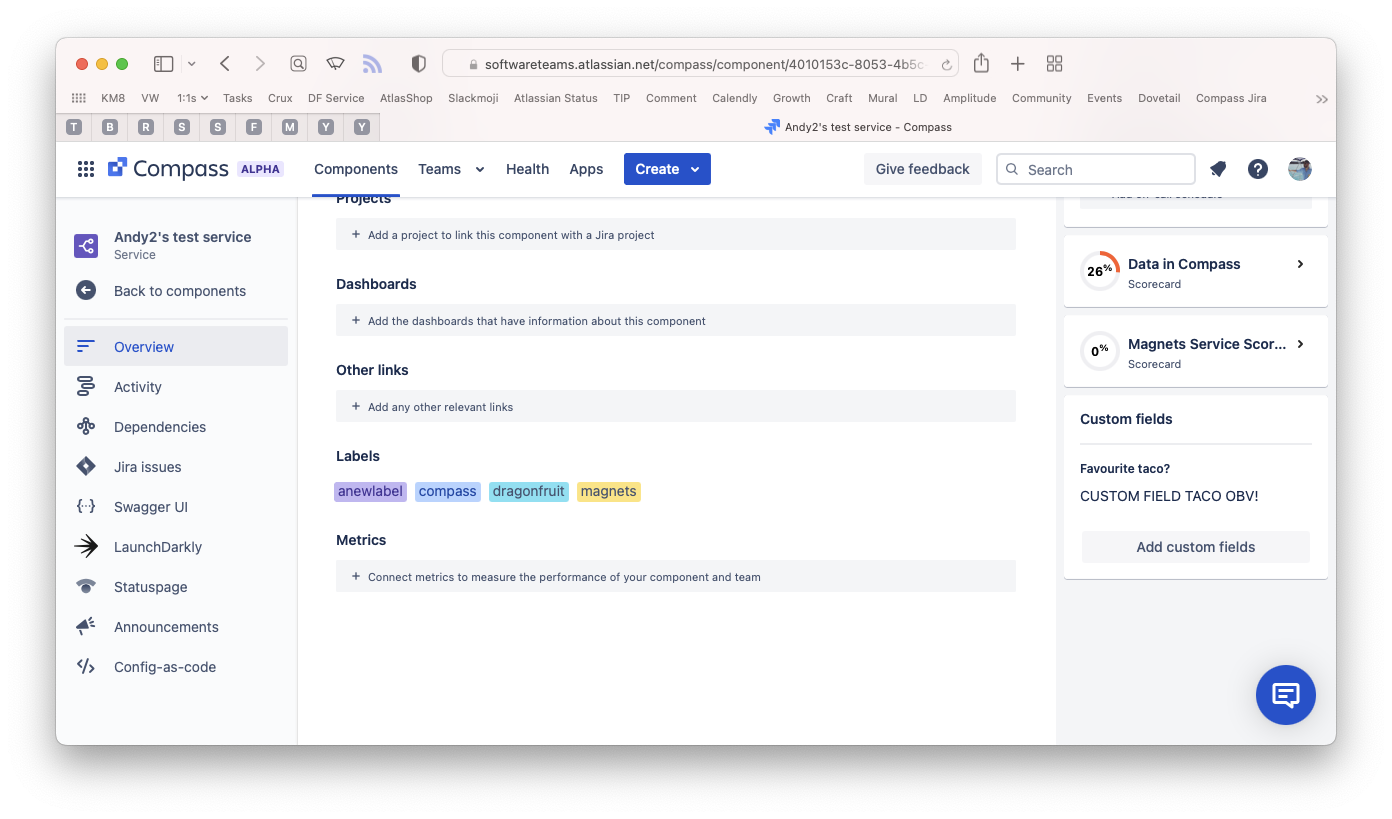Image resolution: width=1392 pixels, height=819 pixels.
Task: Open Safari sidebar options dropdown arrow
Action: [191, 64]
